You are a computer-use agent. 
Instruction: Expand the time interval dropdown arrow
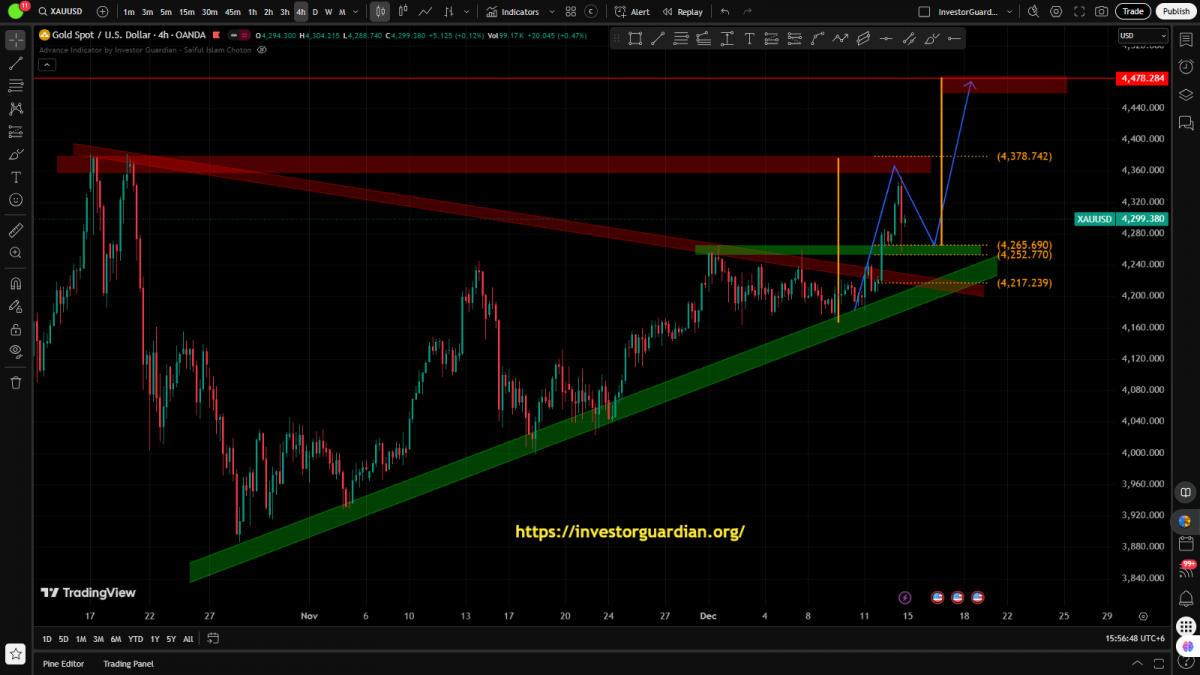click(357, 12)
